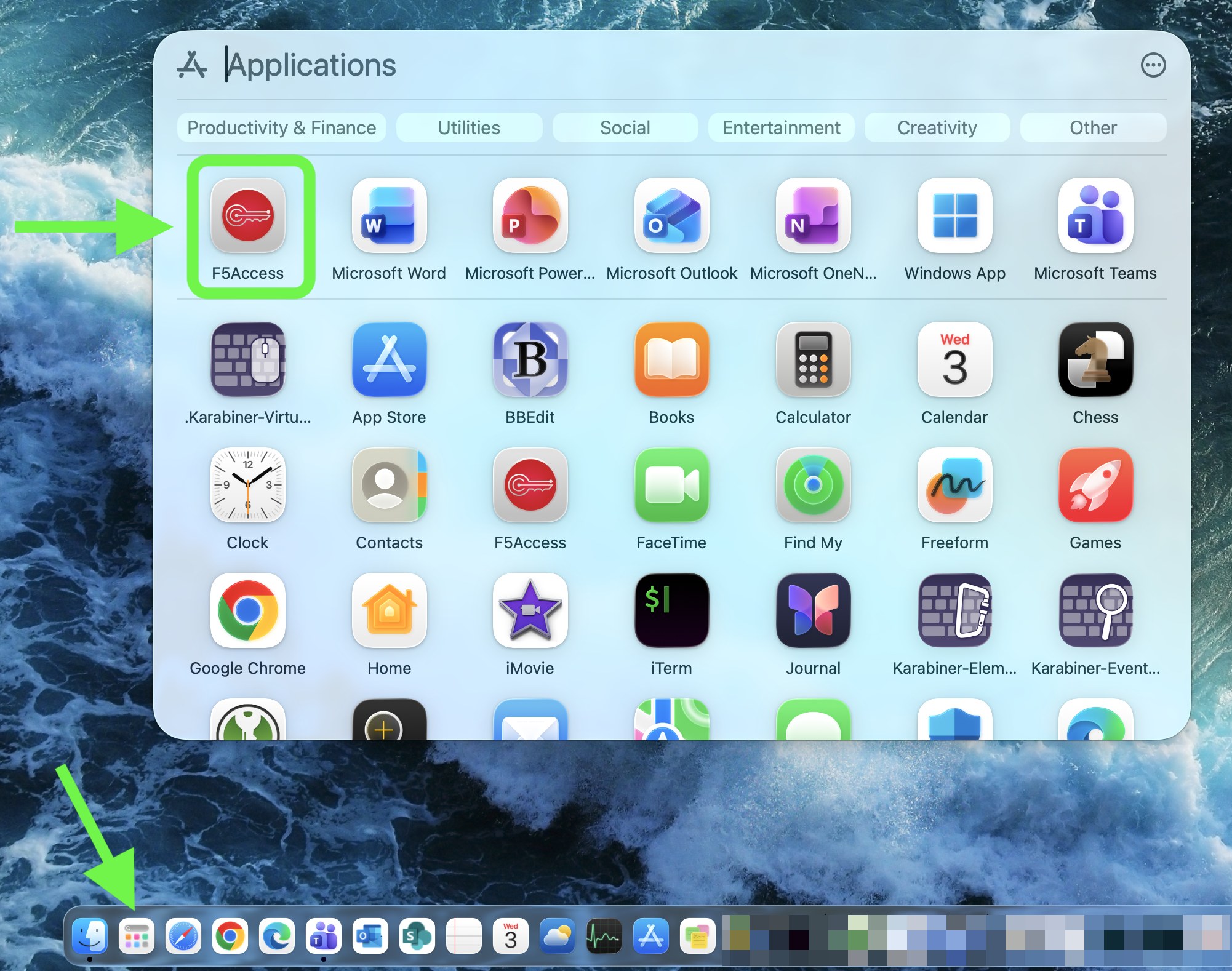Open the Karabiner-VirtualHIDDevice app icon
Screen dimensions: 1232x971
click(248, 359)
